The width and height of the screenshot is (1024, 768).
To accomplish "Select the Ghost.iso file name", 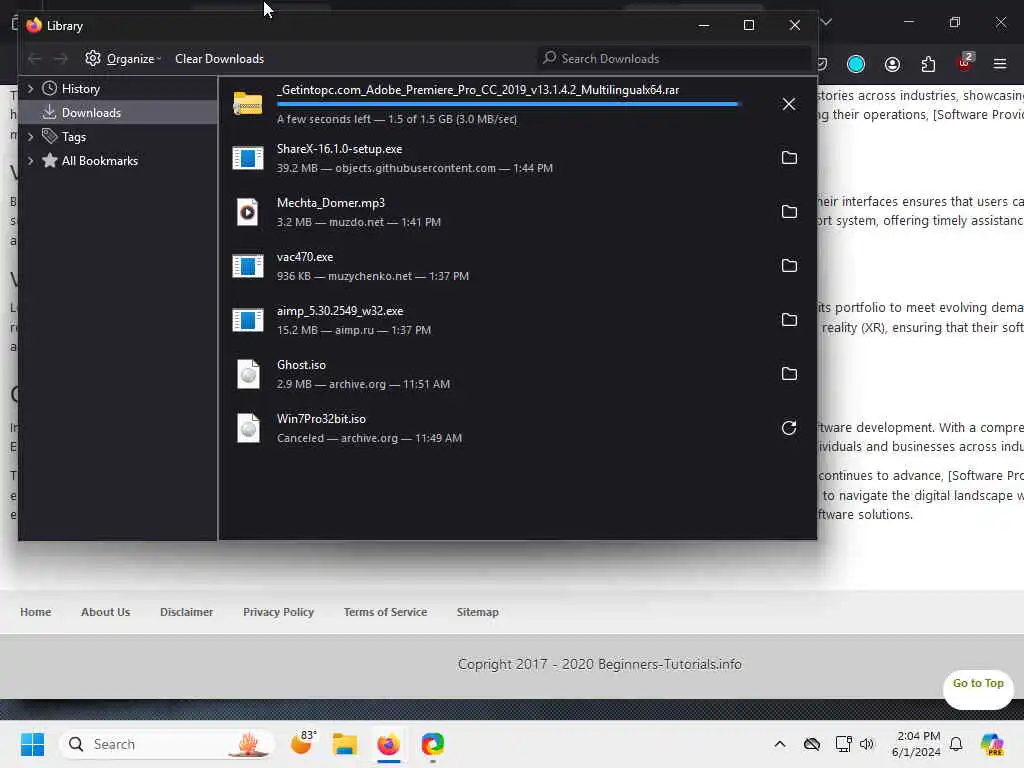I will click(x=301, y=365).
